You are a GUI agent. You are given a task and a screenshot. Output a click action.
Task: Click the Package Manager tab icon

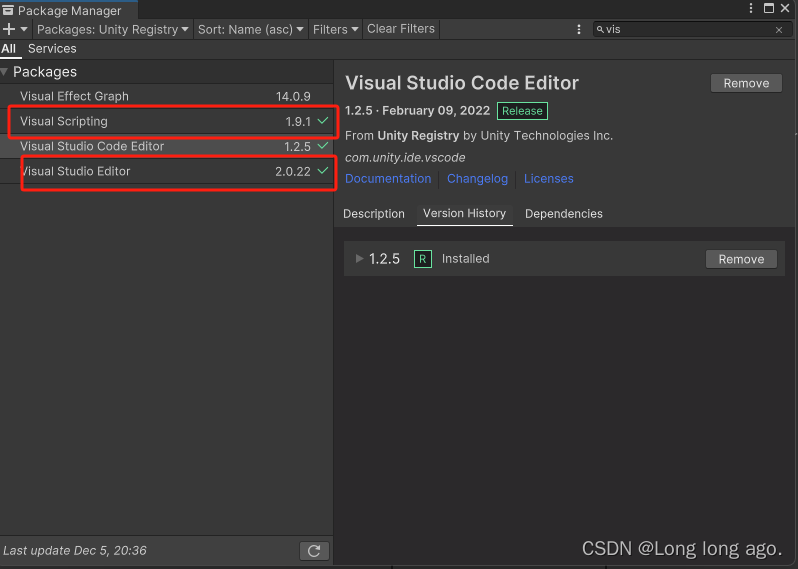(x=8, y=10)
